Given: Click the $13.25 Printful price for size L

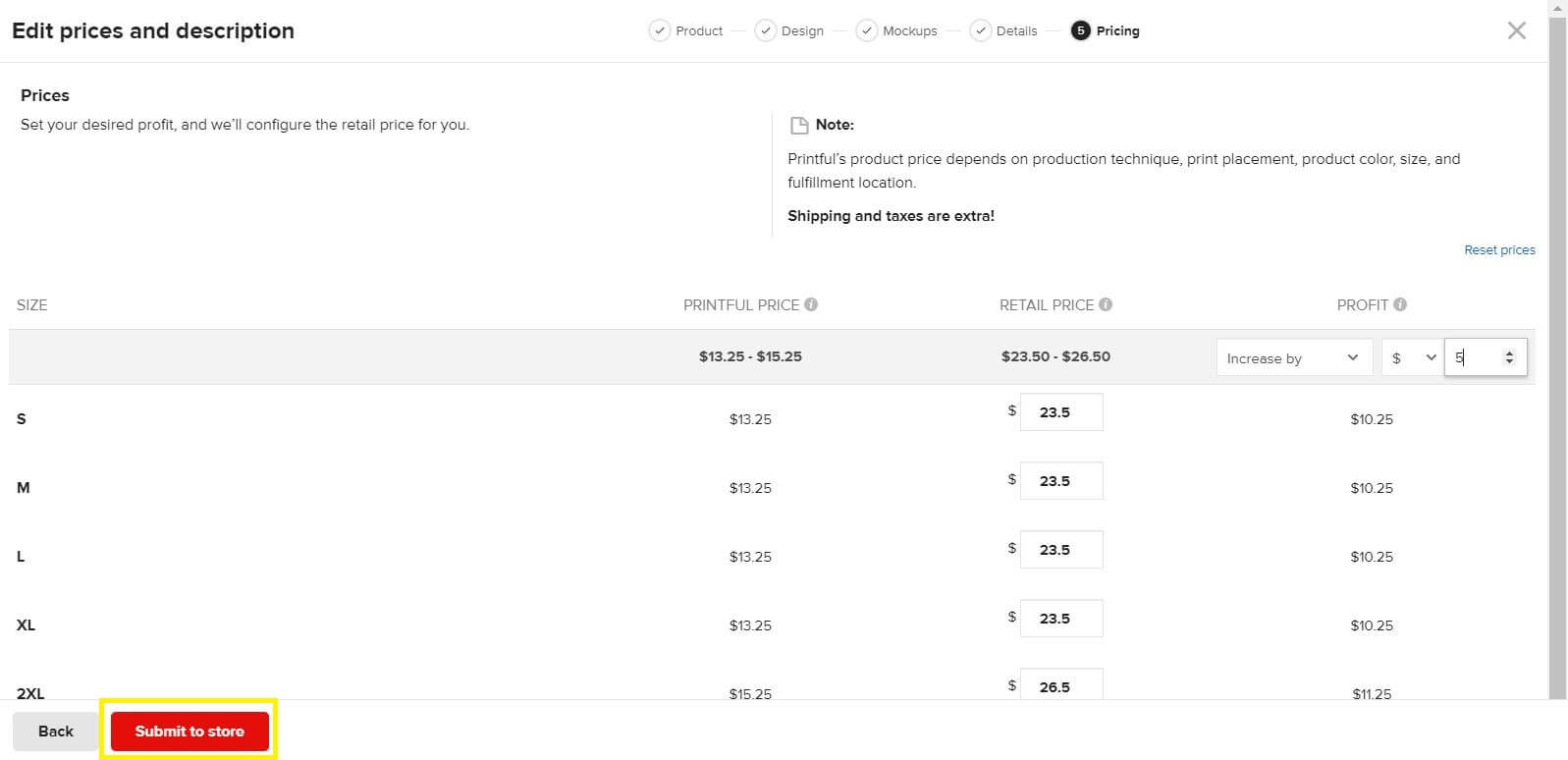Looking at the screenshot, I should (x=750, y=557).
